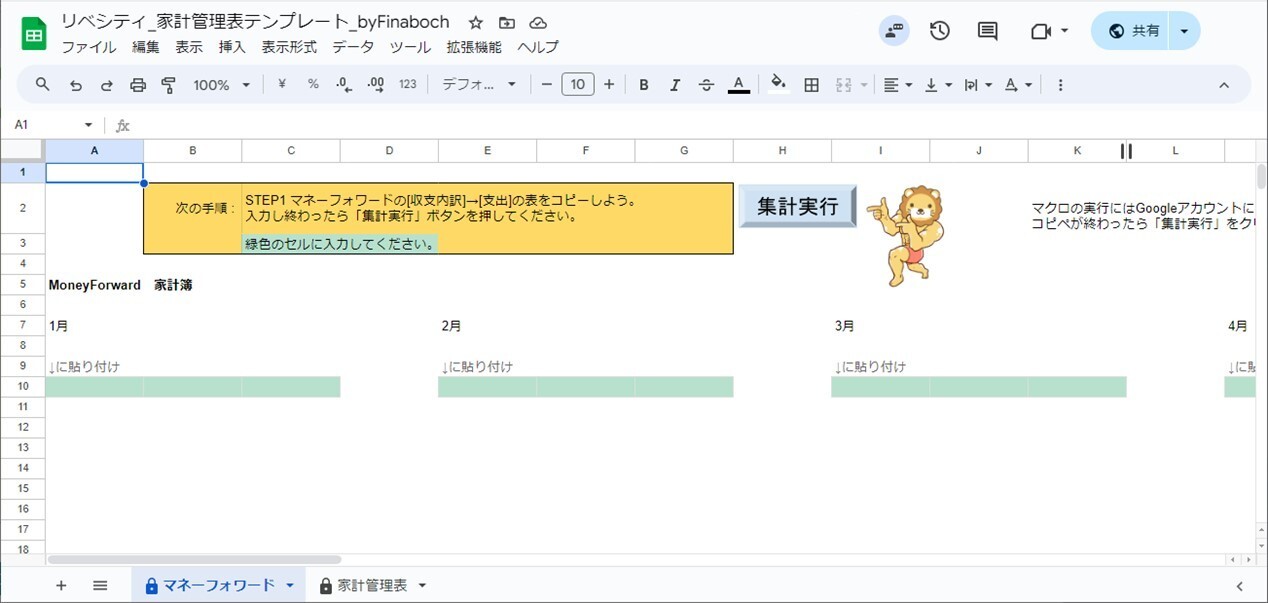Open the 表示 menu

tap(189, 47)
